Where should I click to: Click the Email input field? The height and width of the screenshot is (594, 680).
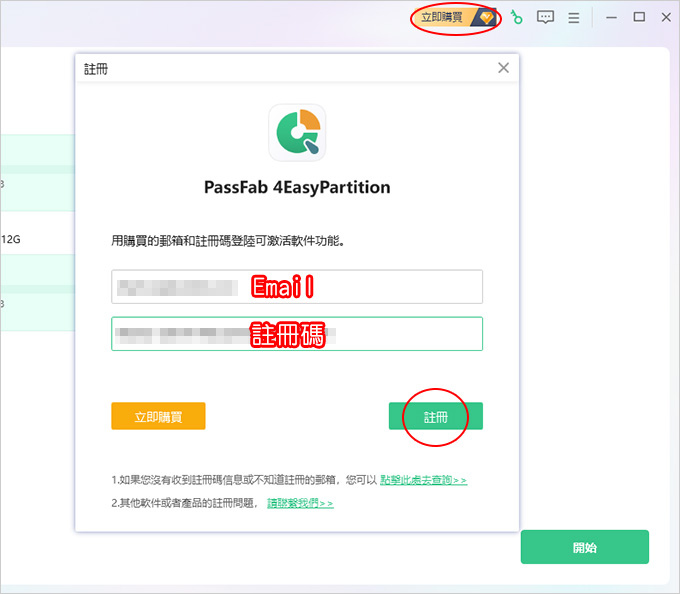(297, 287)
